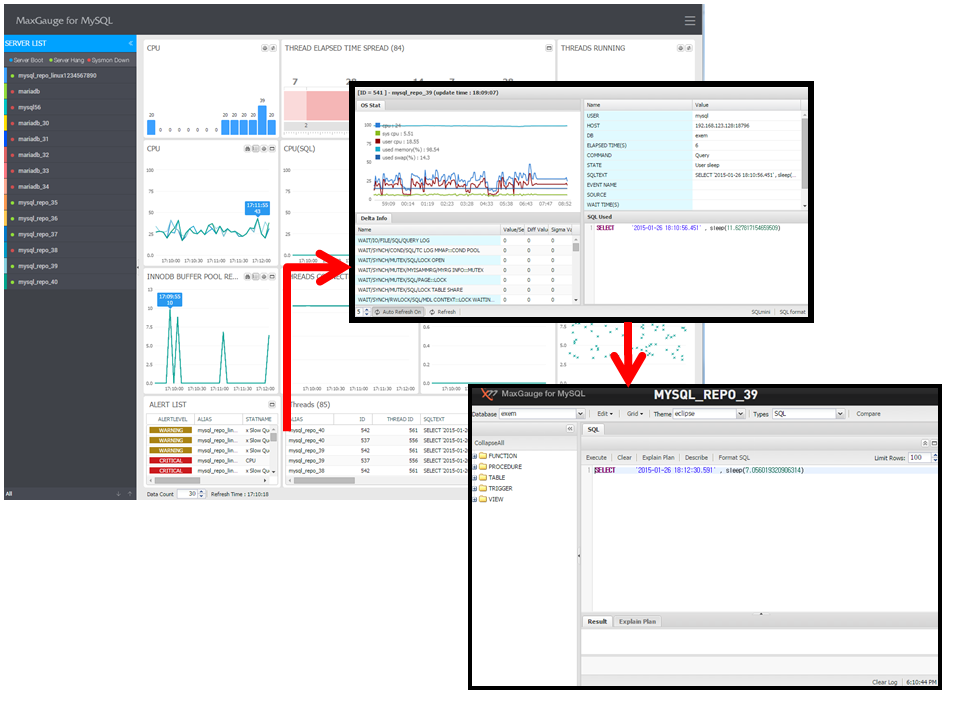Click maximize icon of THREAD ELAPSED TIME SPREAD panel

pos(549,48)
